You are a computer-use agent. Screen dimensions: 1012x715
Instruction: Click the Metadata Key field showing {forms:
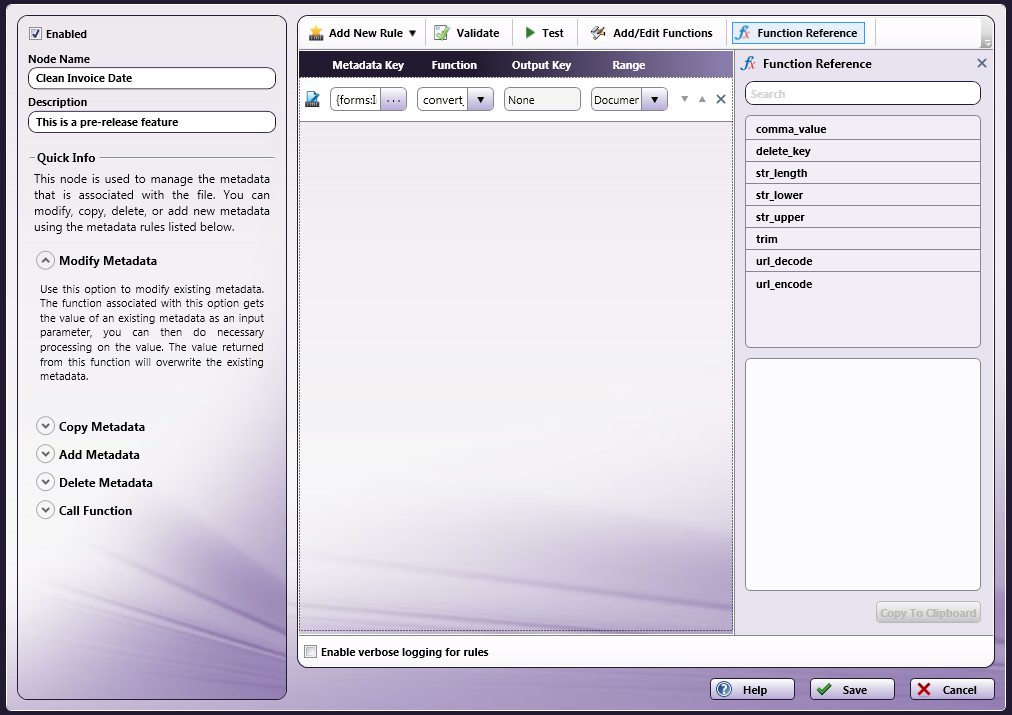point(356,99)
